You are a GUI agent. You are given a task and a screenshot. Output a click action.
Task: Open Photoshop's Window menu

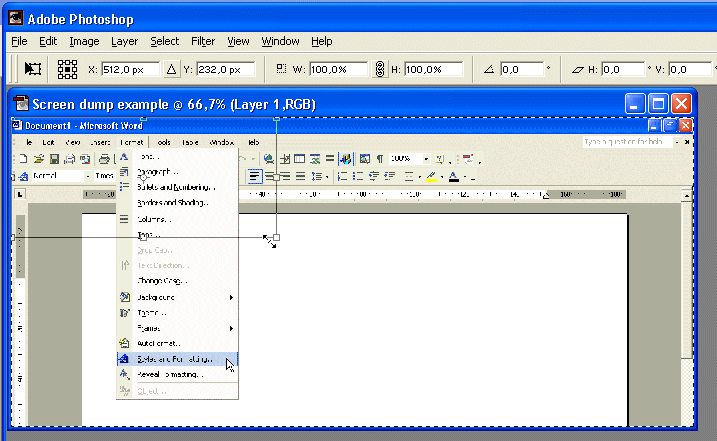pos(280,41)
